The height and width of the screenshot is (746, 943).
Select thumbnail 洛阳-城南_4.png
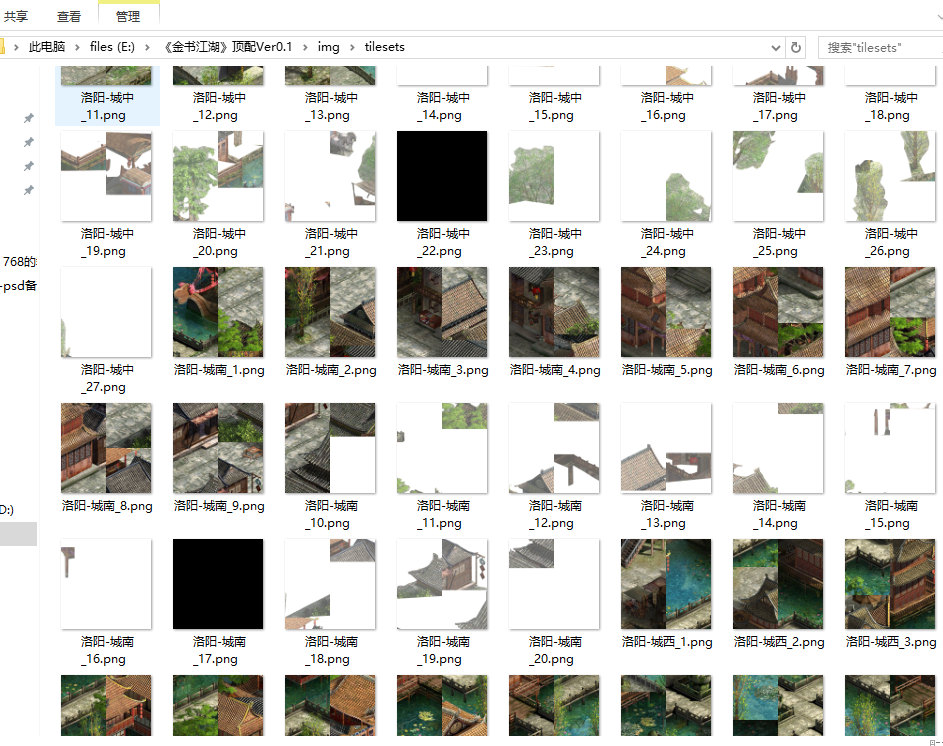point(554,312)
